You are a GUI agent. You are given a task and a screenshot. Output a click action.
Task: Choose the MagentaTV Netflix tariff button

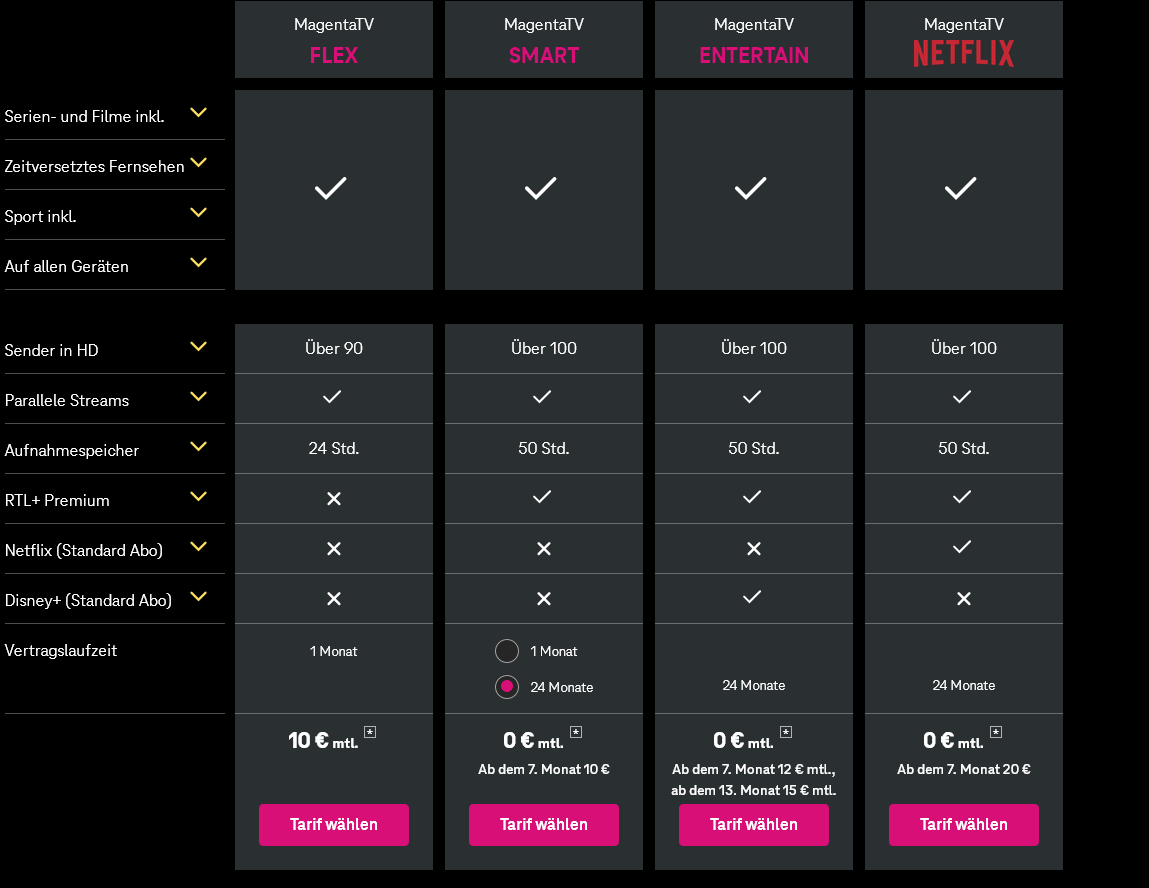[964, 824]
